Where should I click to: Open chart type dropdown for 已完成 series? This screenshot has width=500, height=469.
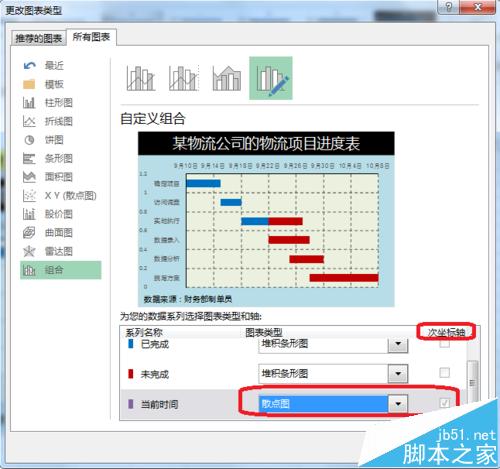click(x=398, y=344)
